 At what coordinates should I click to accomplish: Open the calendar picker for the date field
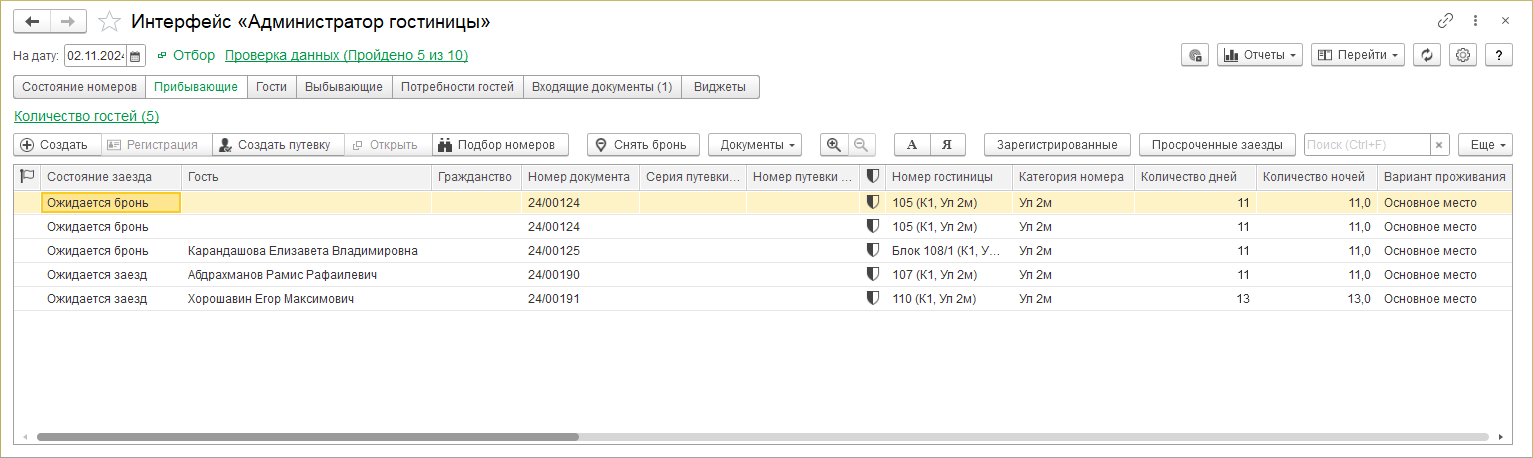[x=135, y=56]
